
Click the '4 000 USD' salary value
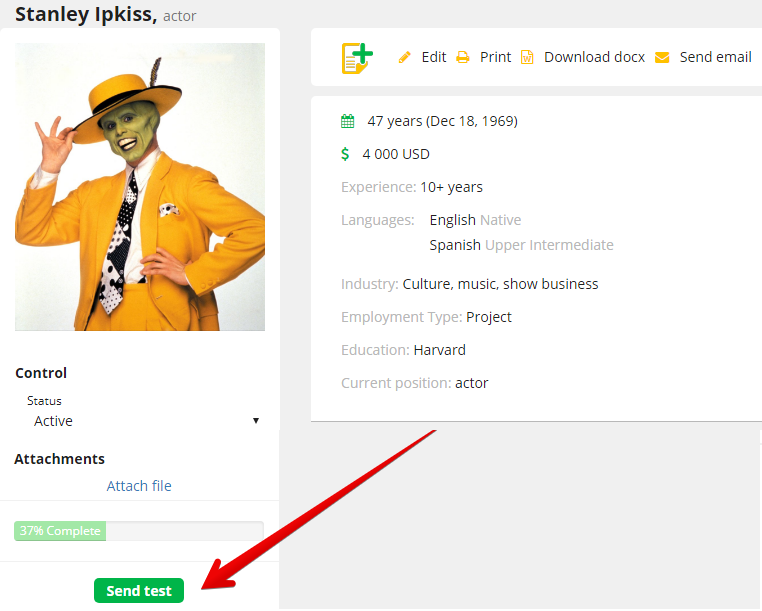[x=396, y=154]
